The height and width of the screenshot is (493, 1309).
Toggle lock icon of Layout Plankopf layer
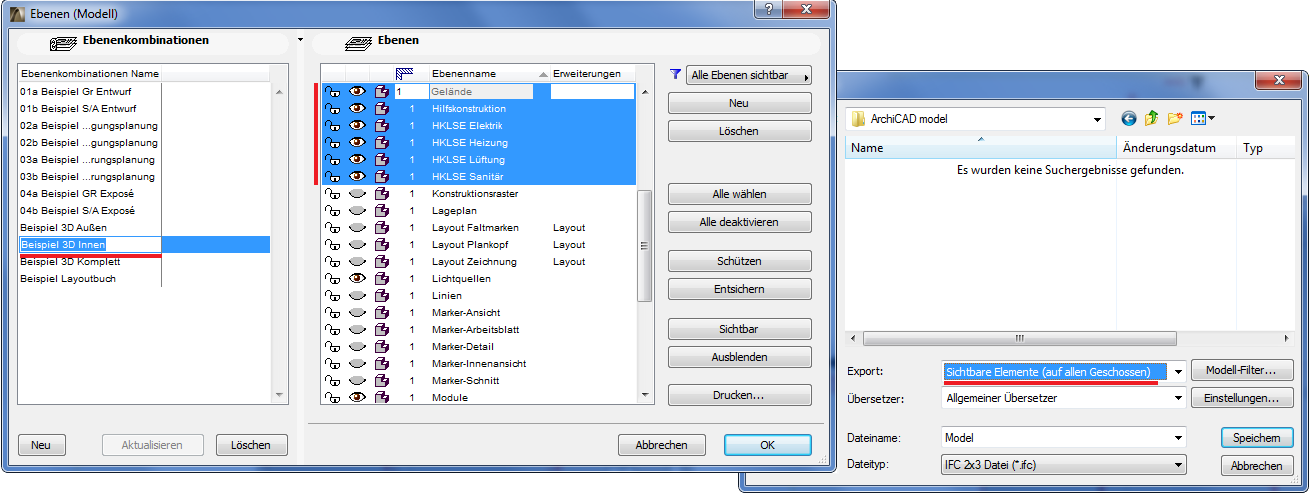(x=332, y=244)
